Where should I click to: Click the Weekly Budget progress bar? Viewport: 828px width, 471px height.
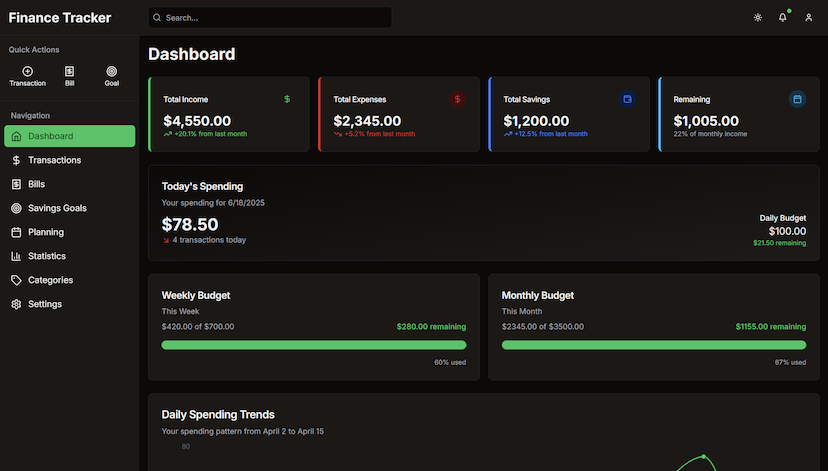(313, 345)
